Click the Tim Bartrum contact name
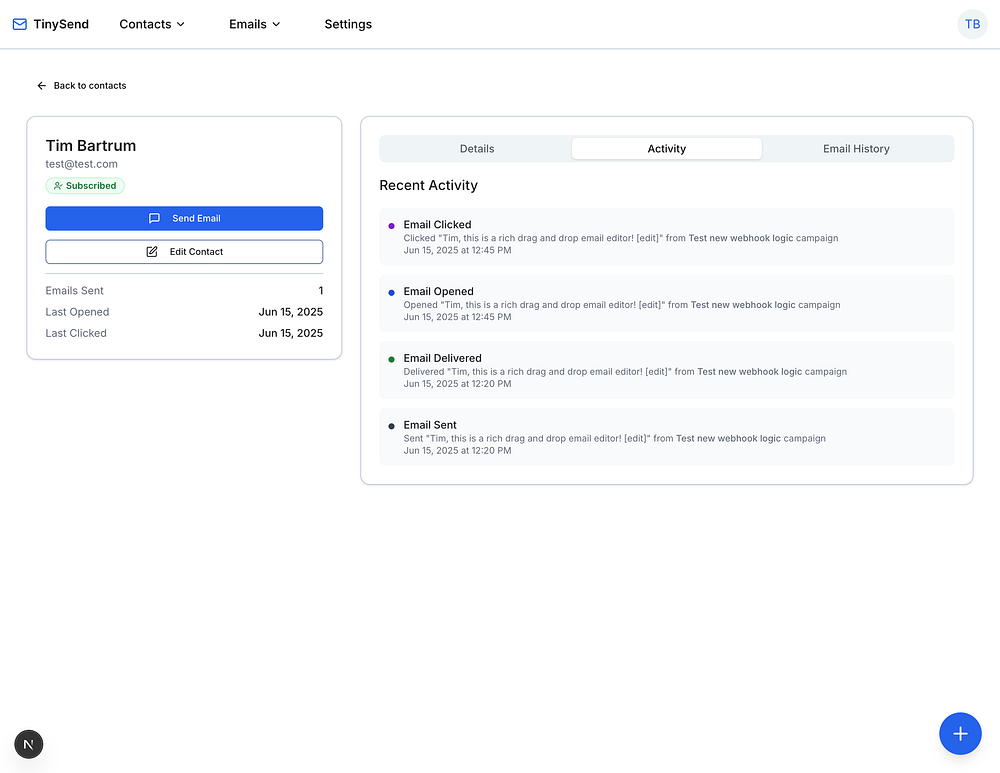Screen dimensions: 1000x773 (x=91, y=145)
